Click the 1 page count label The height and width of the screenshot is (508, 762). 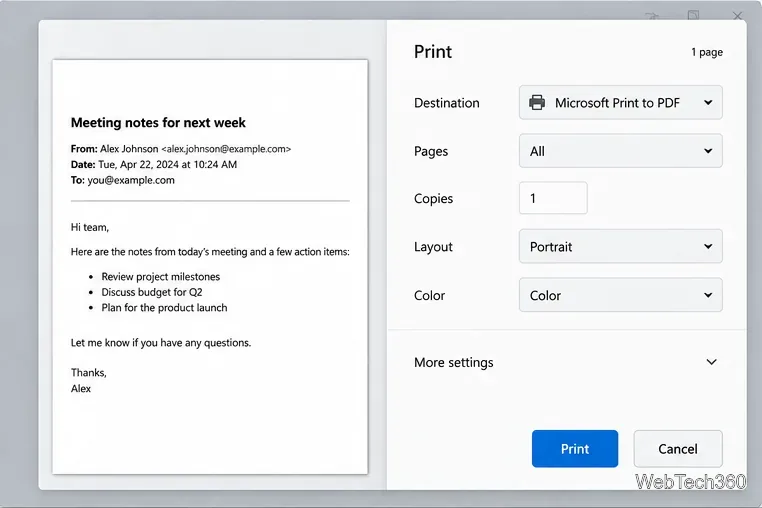[707, 52]
